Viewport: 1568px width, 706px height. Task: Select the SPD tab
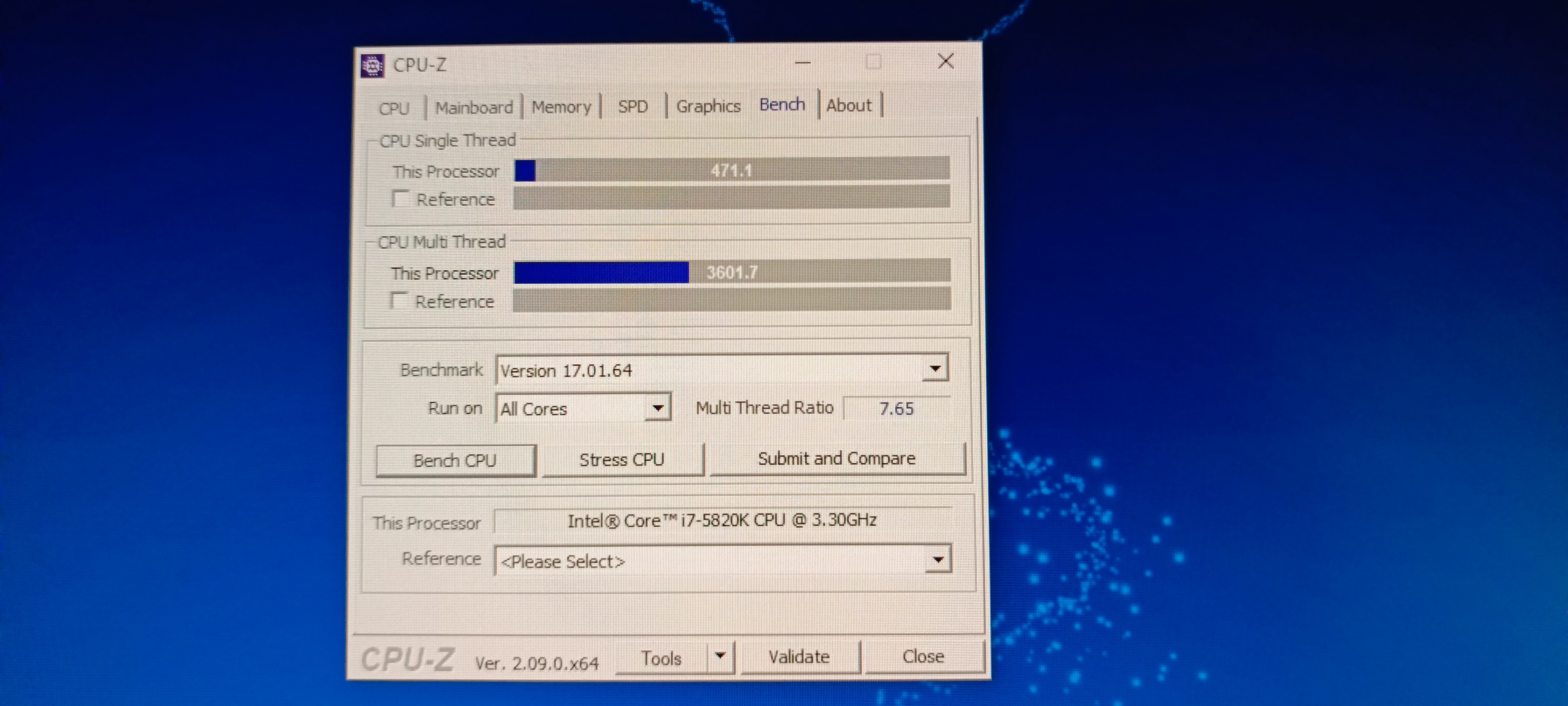click(632, 106)
